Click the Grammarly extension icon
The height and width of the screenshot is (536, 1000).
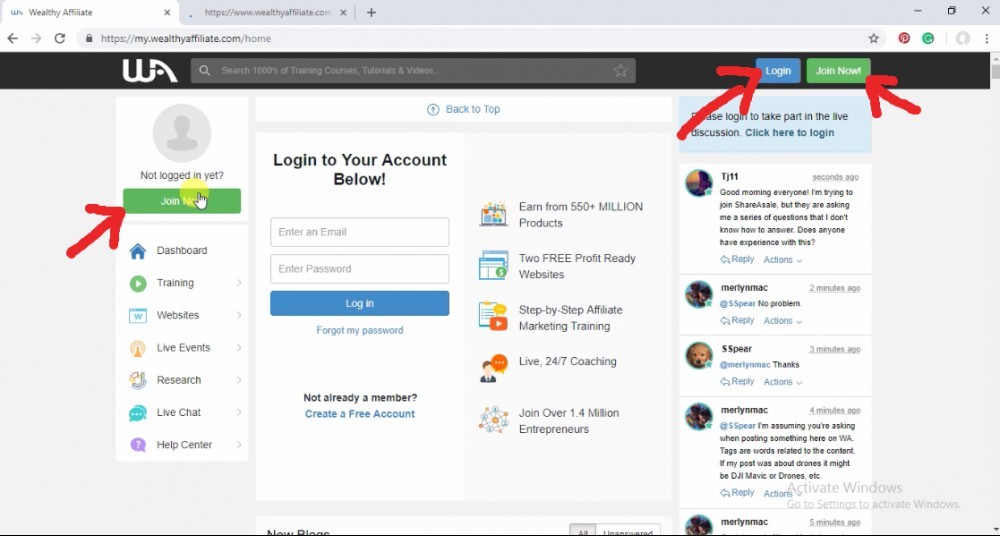928,38
